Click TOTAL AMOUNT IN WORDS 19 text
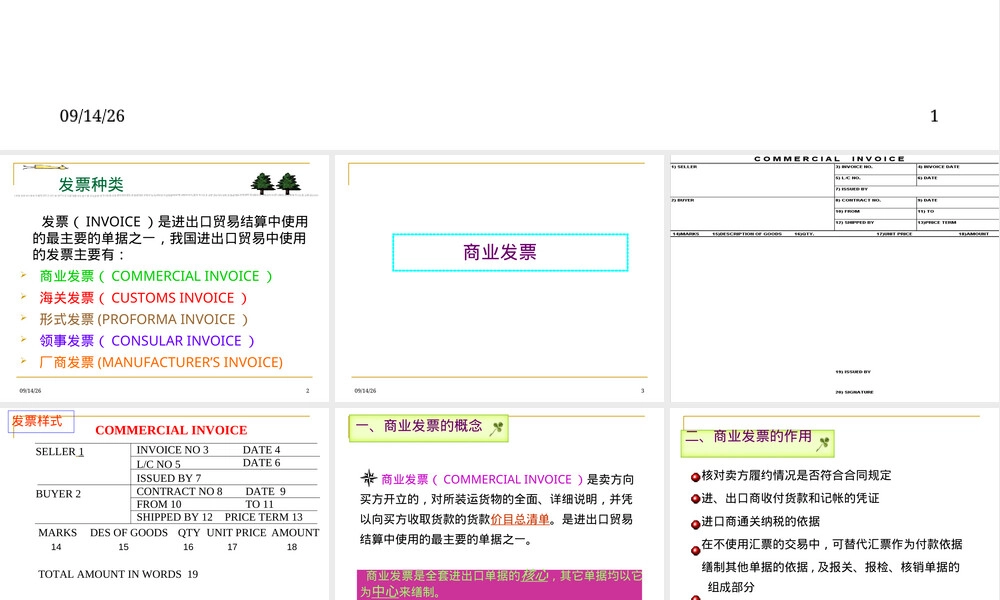1000x600 pixels. click(118, 574)
